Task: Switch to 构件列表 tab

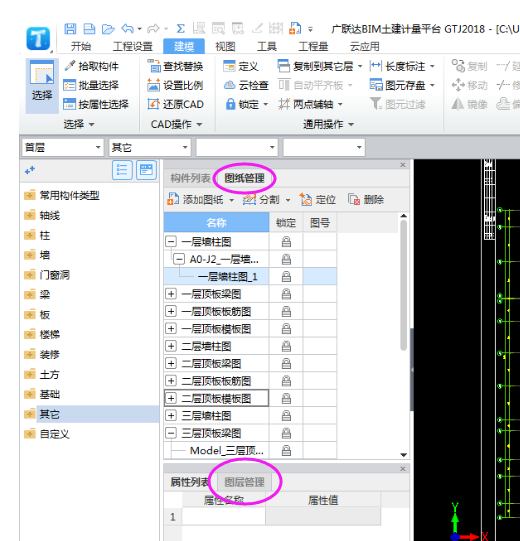Action: click(x=190, y=178)
